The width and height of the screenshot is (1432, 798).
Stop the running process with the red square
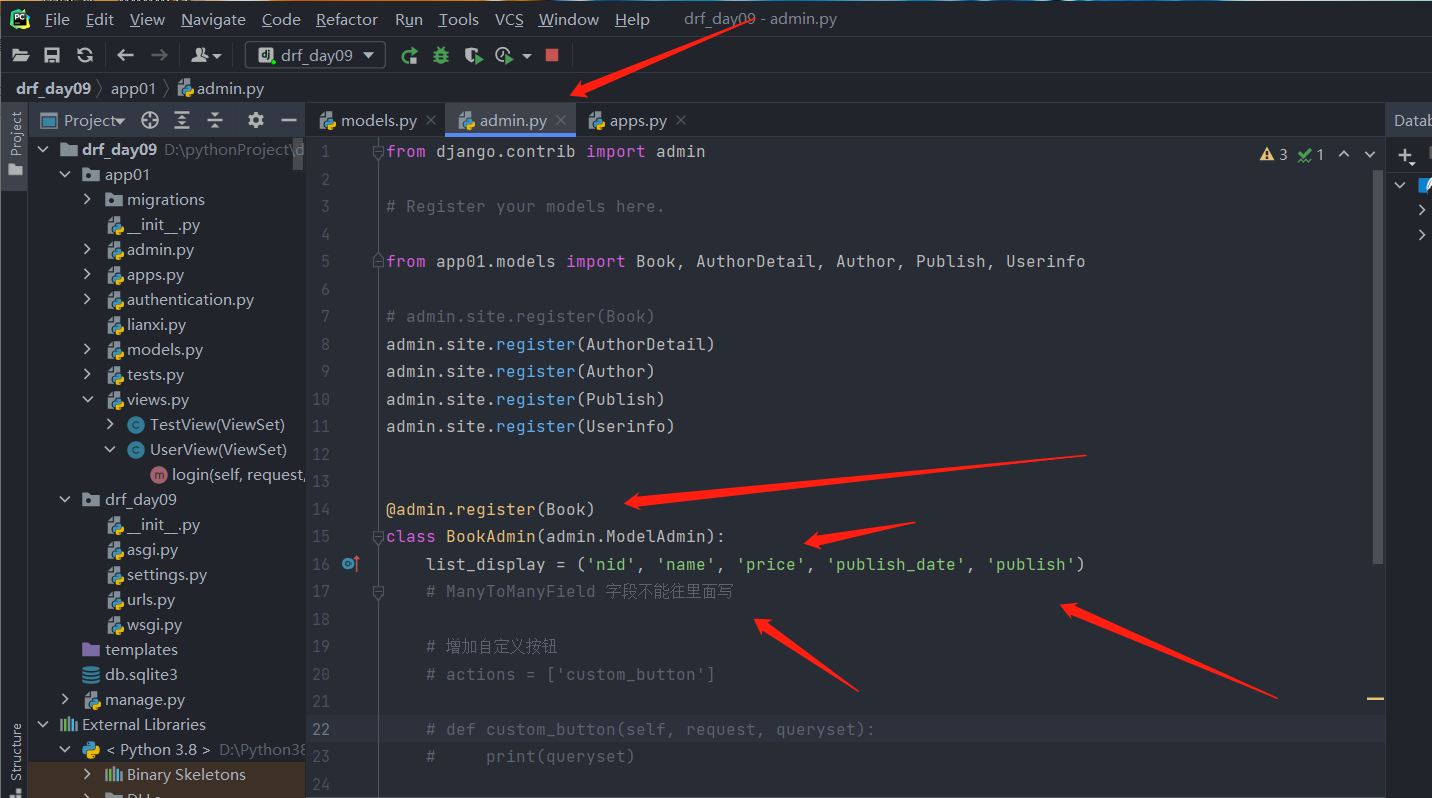pyautogui.click(x=552, y=56)
